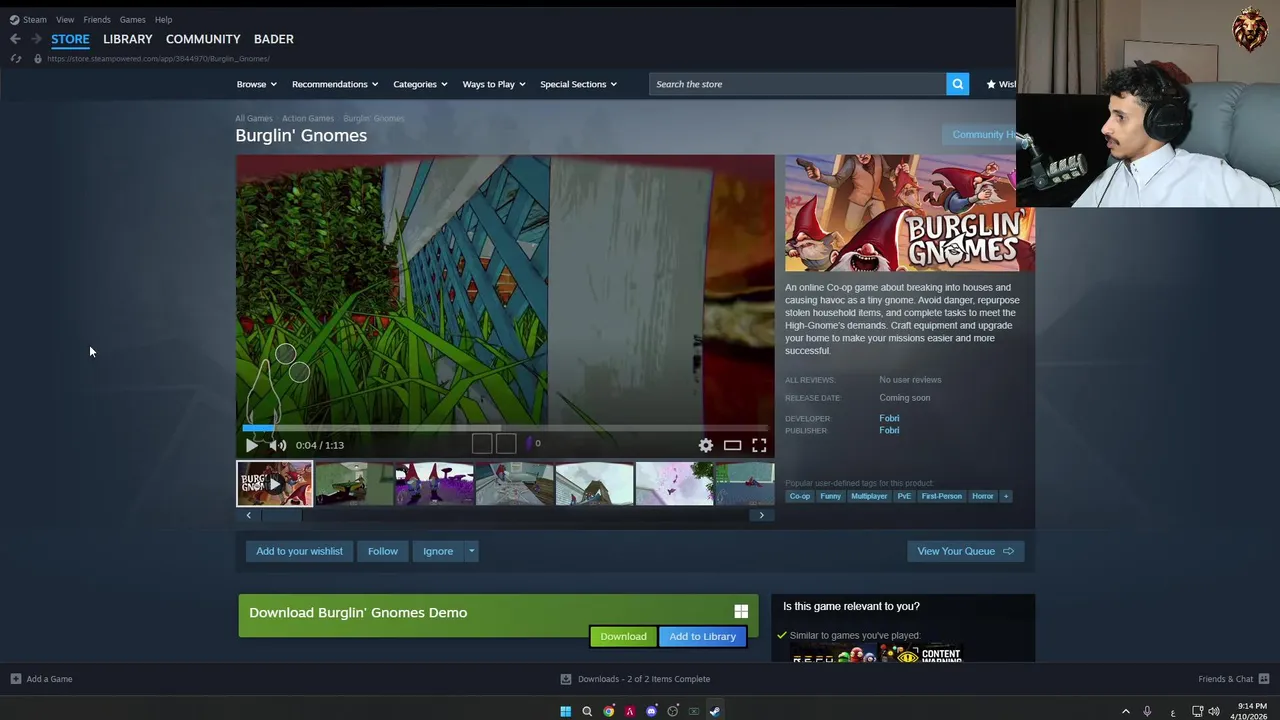Click View Your Queue
The image size is (1280, 720).
pyautogui.click(x=965, y=551)
